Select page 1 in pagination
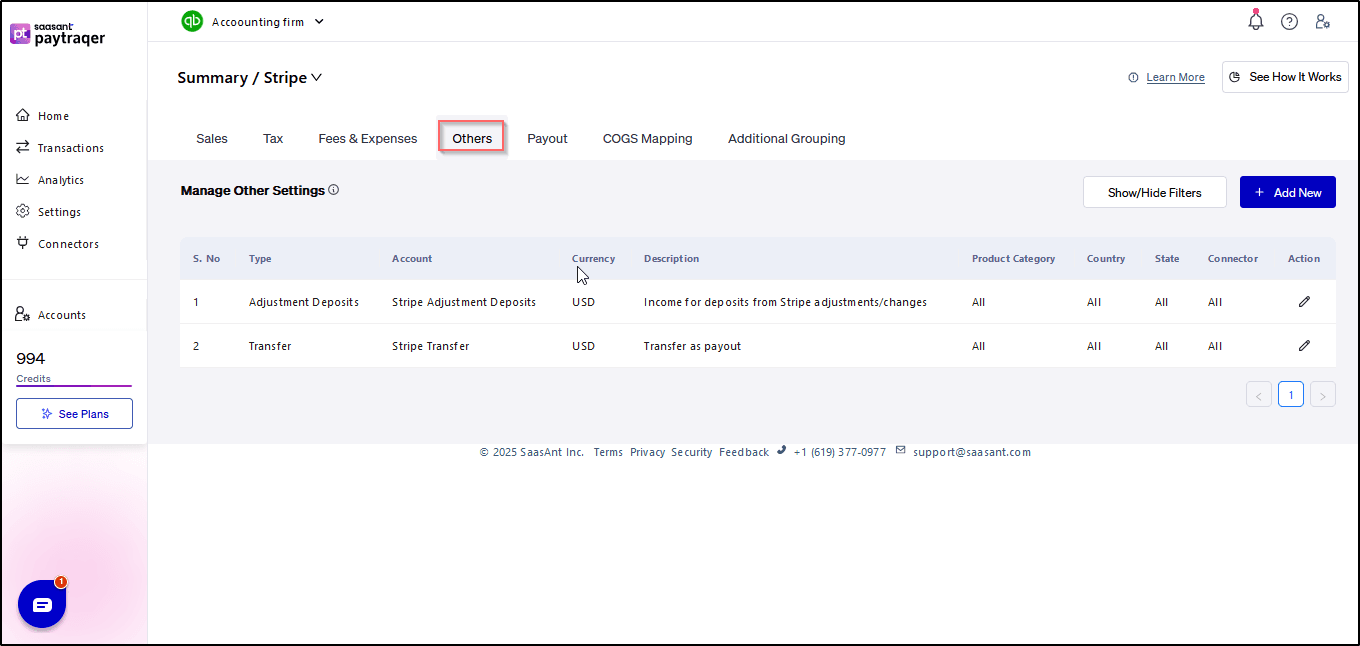The width and height of the screenshot is (1360, 646). click(1291, 395)
